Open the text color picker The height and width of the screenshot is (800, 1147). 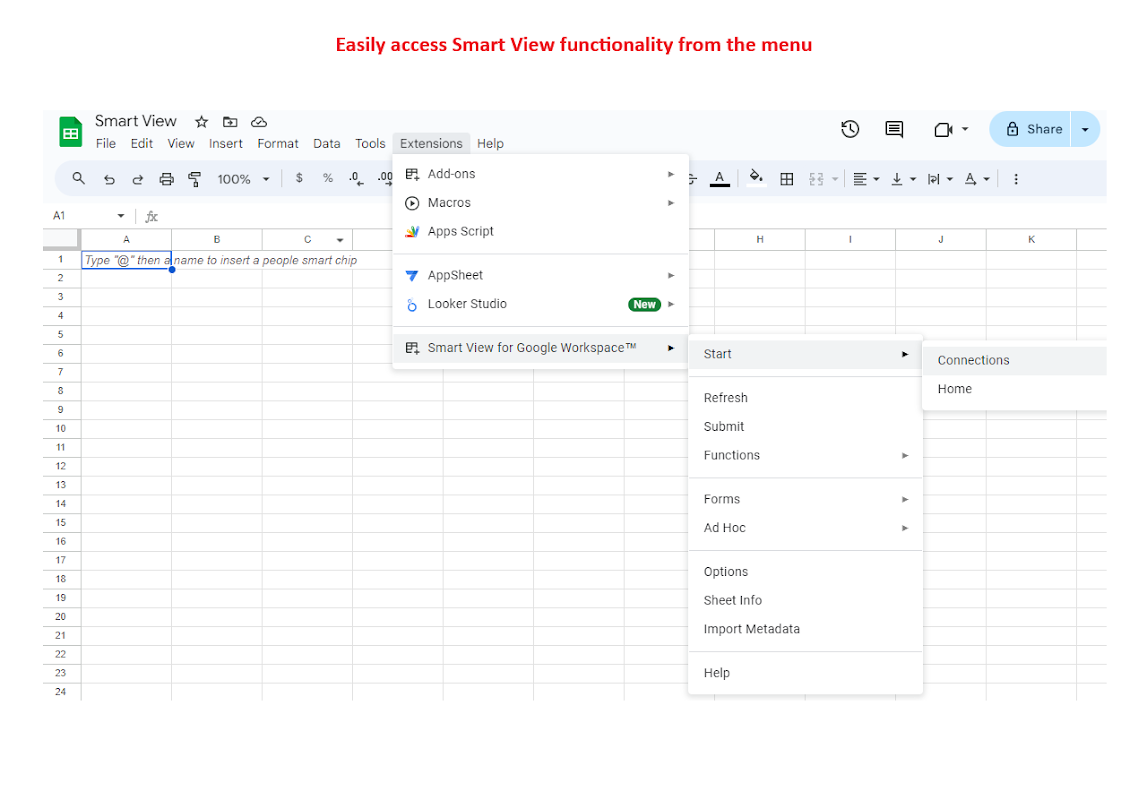(x=720, y=178)
